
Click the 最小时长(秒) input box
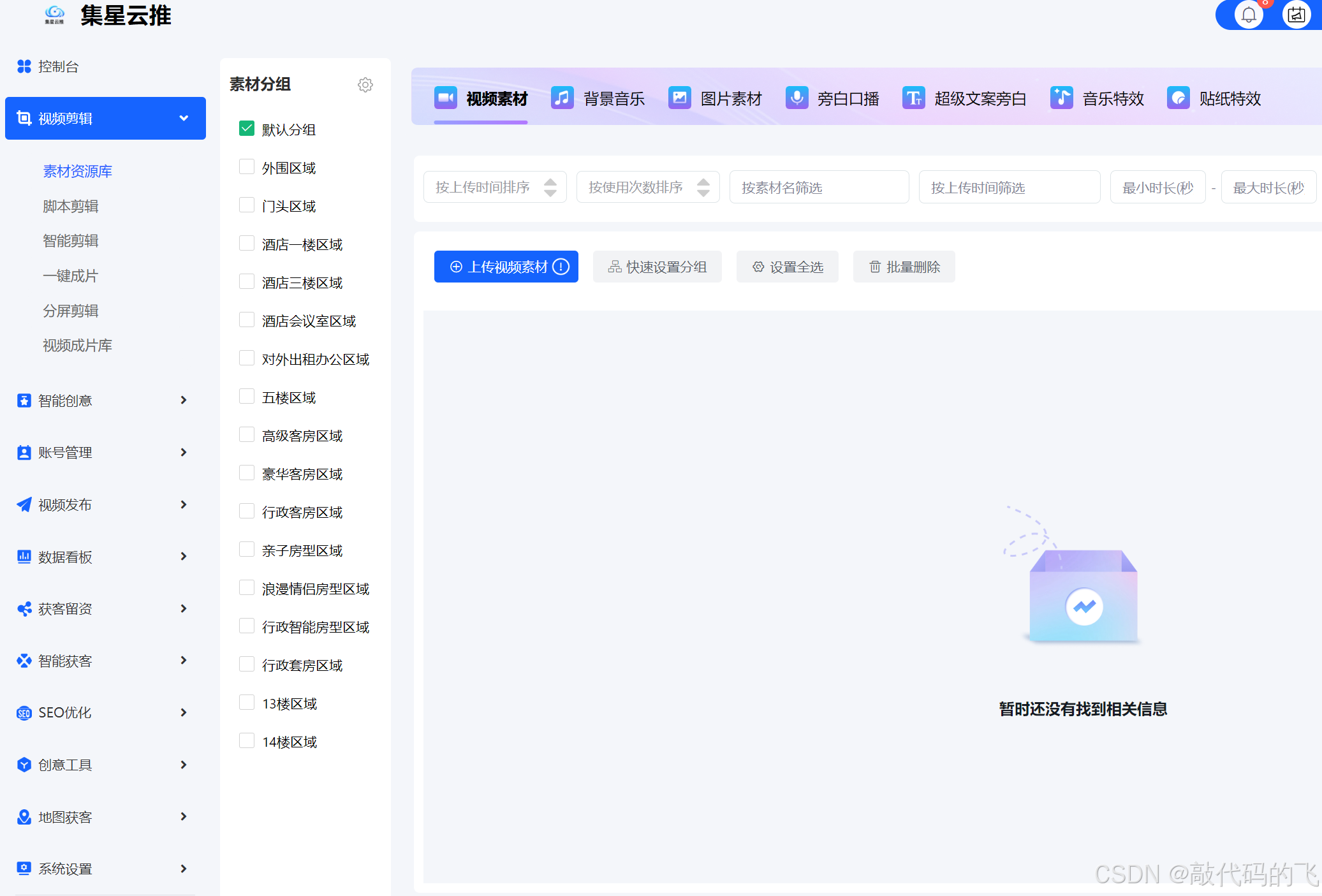1157,187
